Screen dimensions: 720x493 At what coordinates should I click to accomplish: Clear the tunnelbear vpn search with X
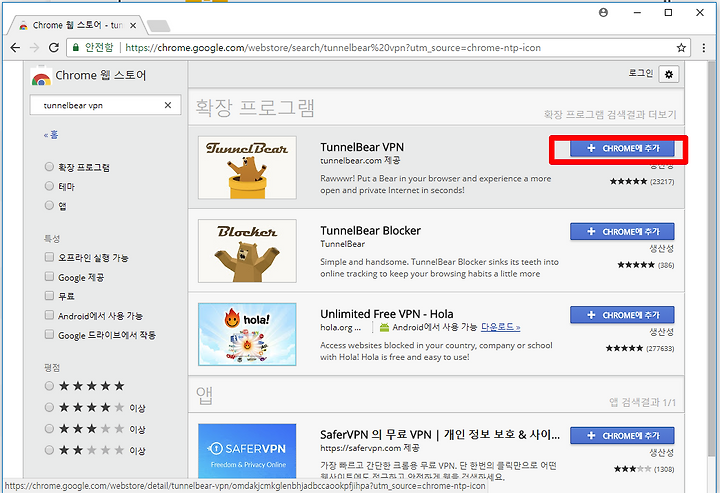click(x=168, y=105)
